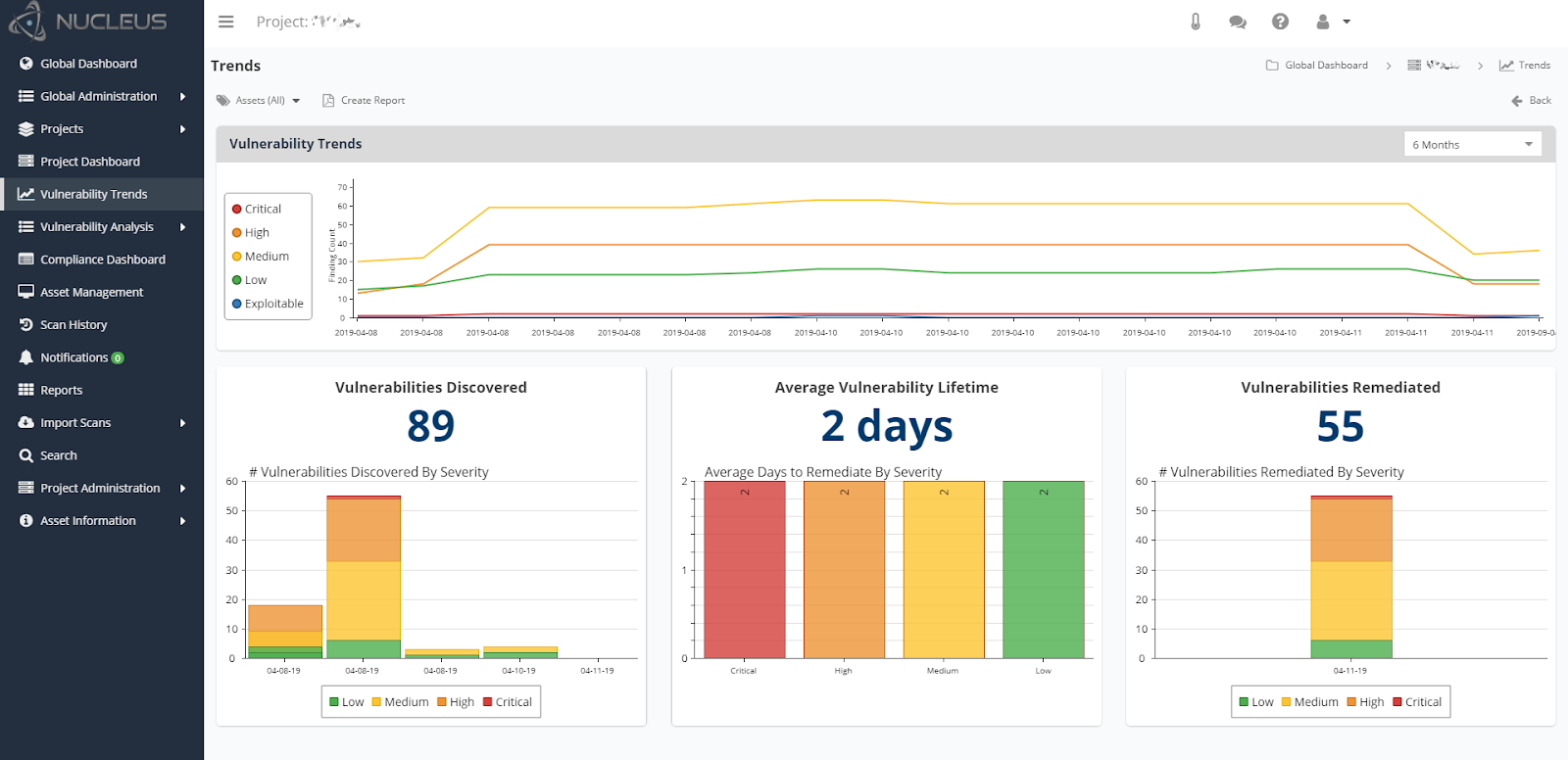The height and width of the screenshot is (760, 1568).
Task: Open the 6 Months time range dropdown
Action: click(1472, 144)
